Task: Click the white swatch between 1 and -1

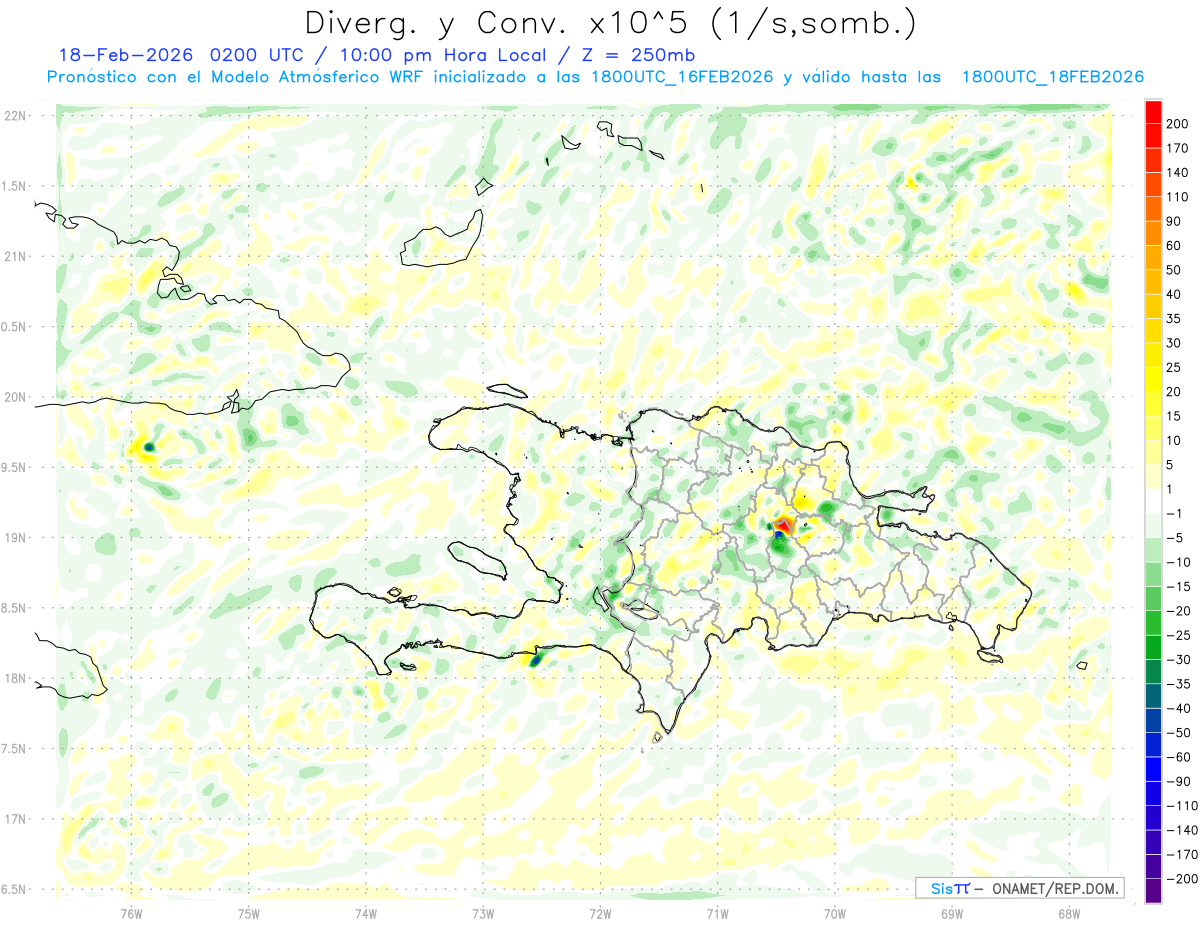Action: tap(1153, 501)
